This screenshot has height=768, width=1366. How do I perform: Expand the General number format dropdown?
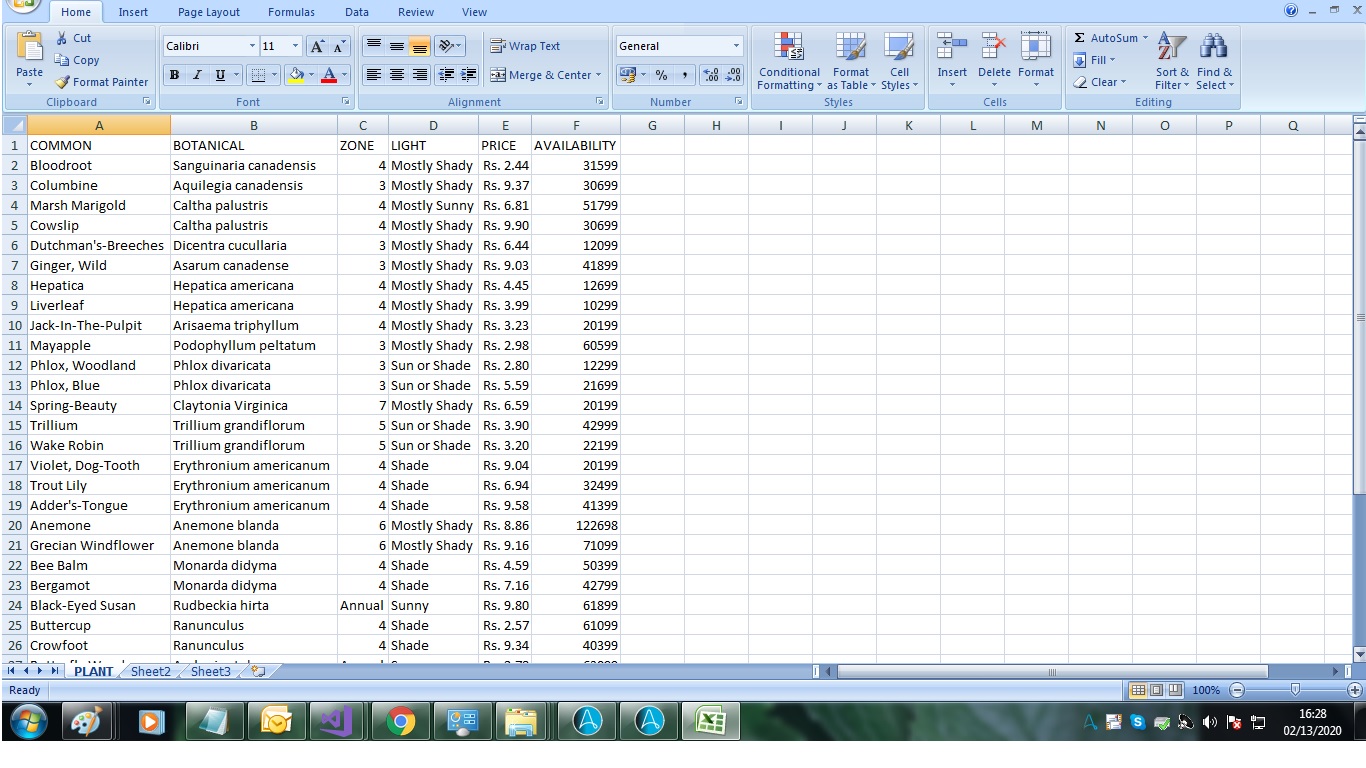click(x=736, y=46)
